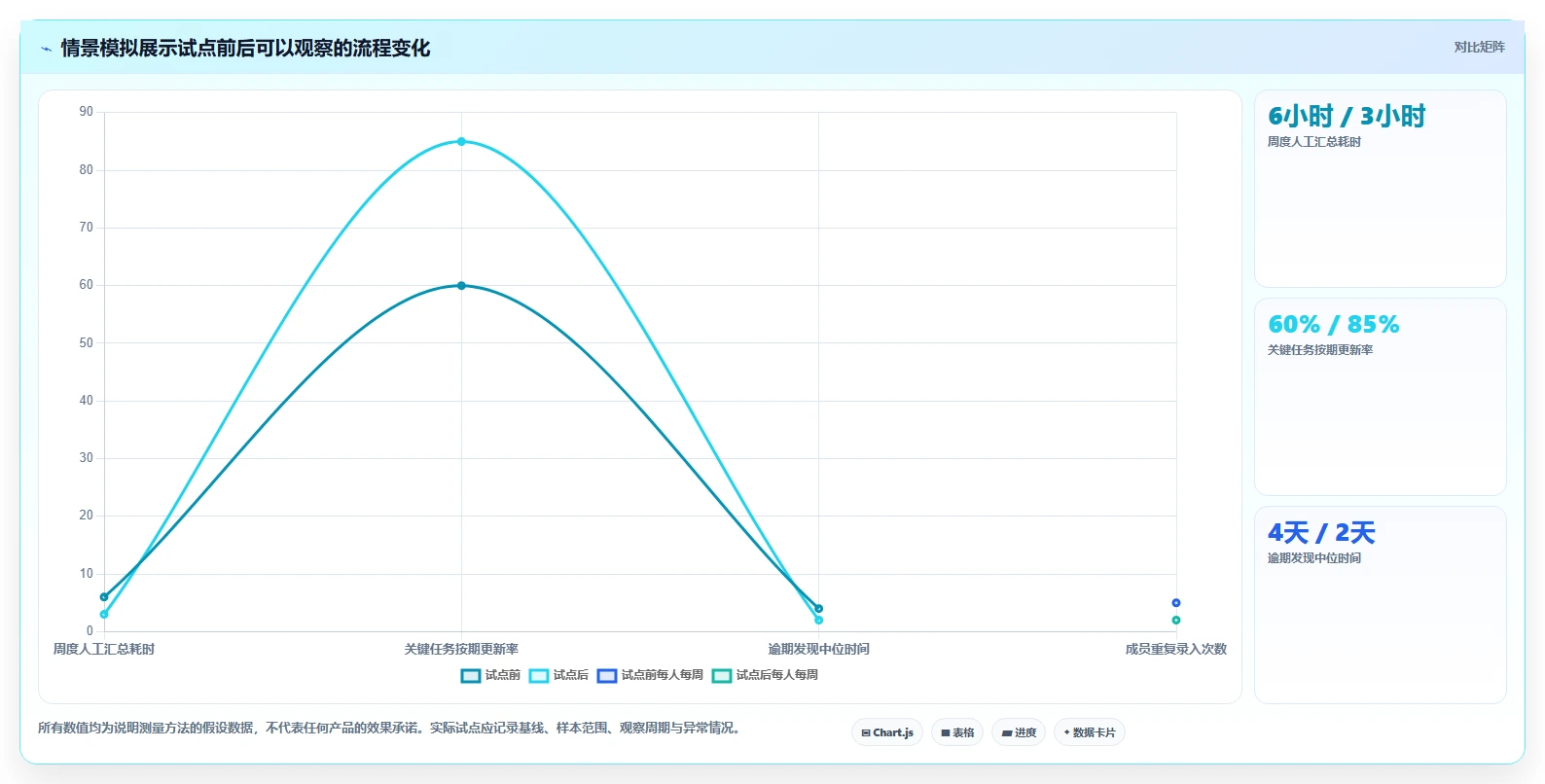This screenshot has height=784, width=1545.
Task: Click the 6小时 / 3小时 card value
Action: click(1347, 117)
